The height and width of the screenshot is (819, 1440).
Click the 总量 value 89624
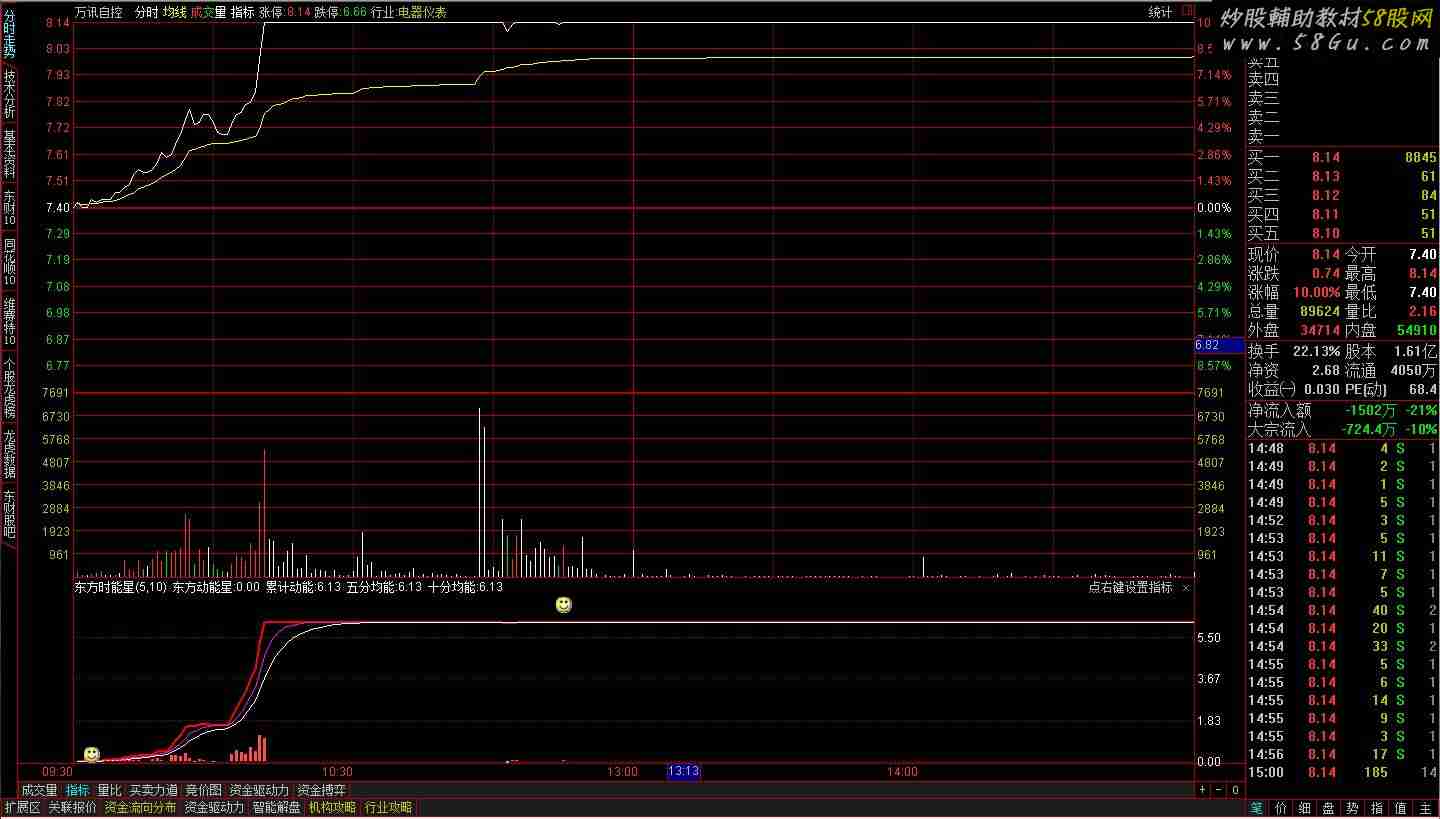[1318, 312]
